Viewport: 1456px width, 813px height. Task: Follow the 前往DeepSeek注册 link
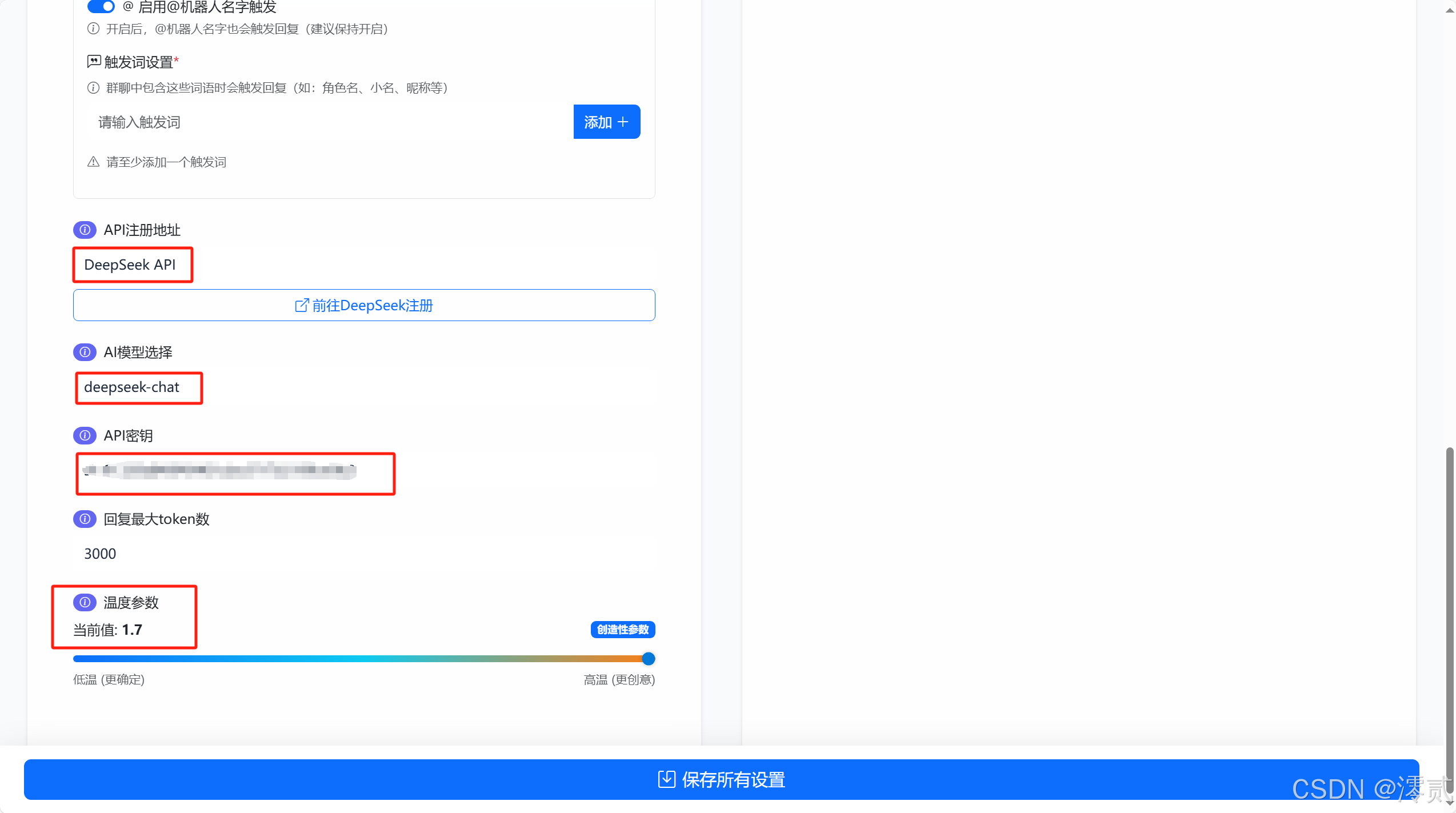(x=363, y=305)
